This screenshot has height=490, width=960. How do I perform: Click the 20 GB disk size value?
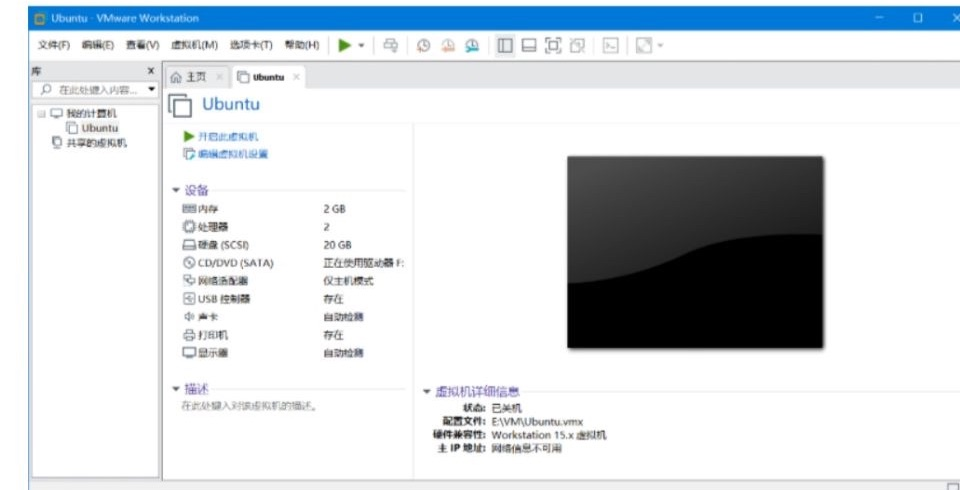pos(337,245)
